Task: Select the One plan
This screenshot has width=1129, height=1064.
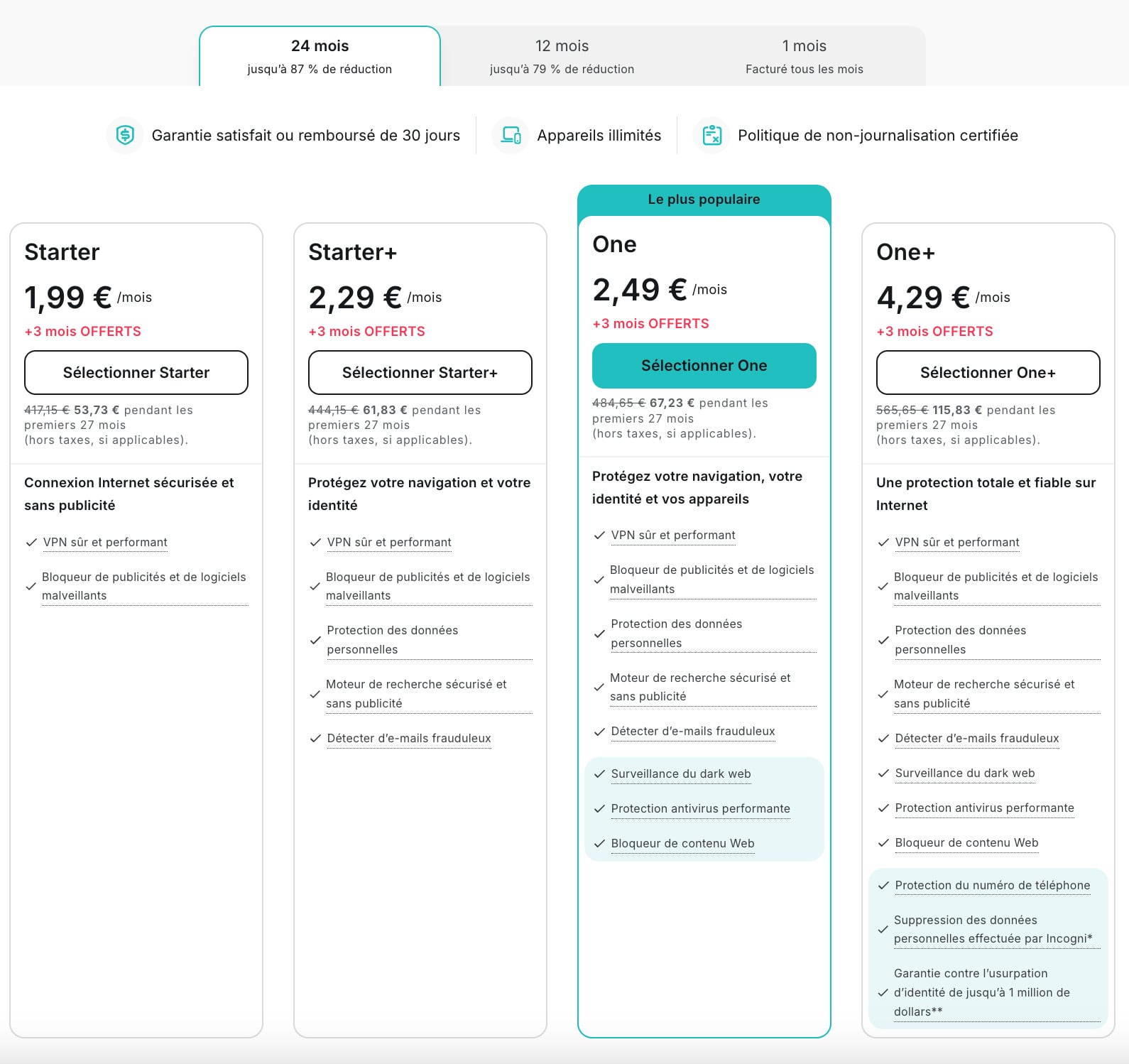Action: [x=704, y=365]
